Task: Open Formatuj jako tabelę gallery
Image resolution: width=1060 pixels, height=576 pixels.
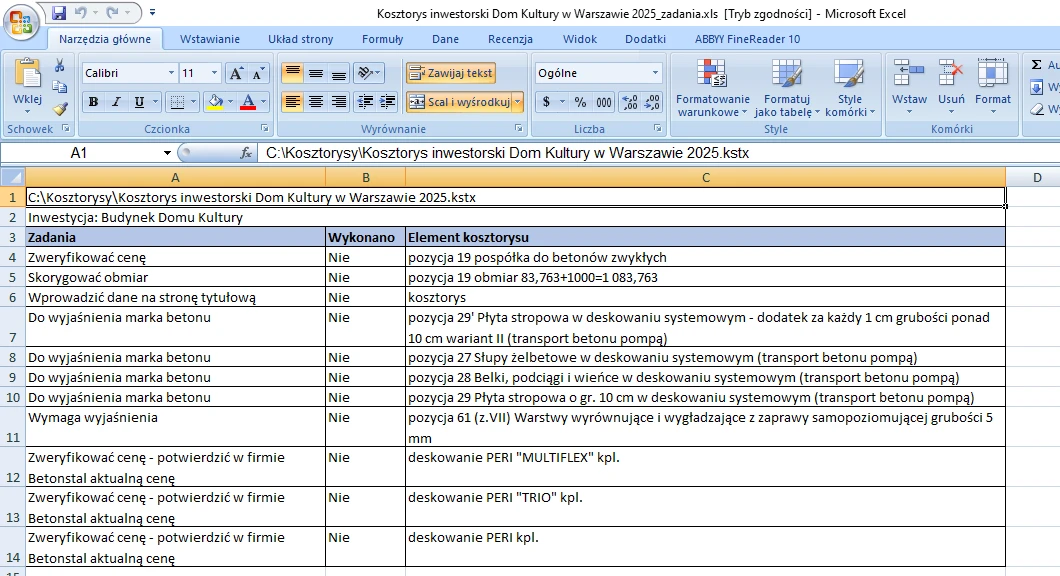Action: (786, 88)
